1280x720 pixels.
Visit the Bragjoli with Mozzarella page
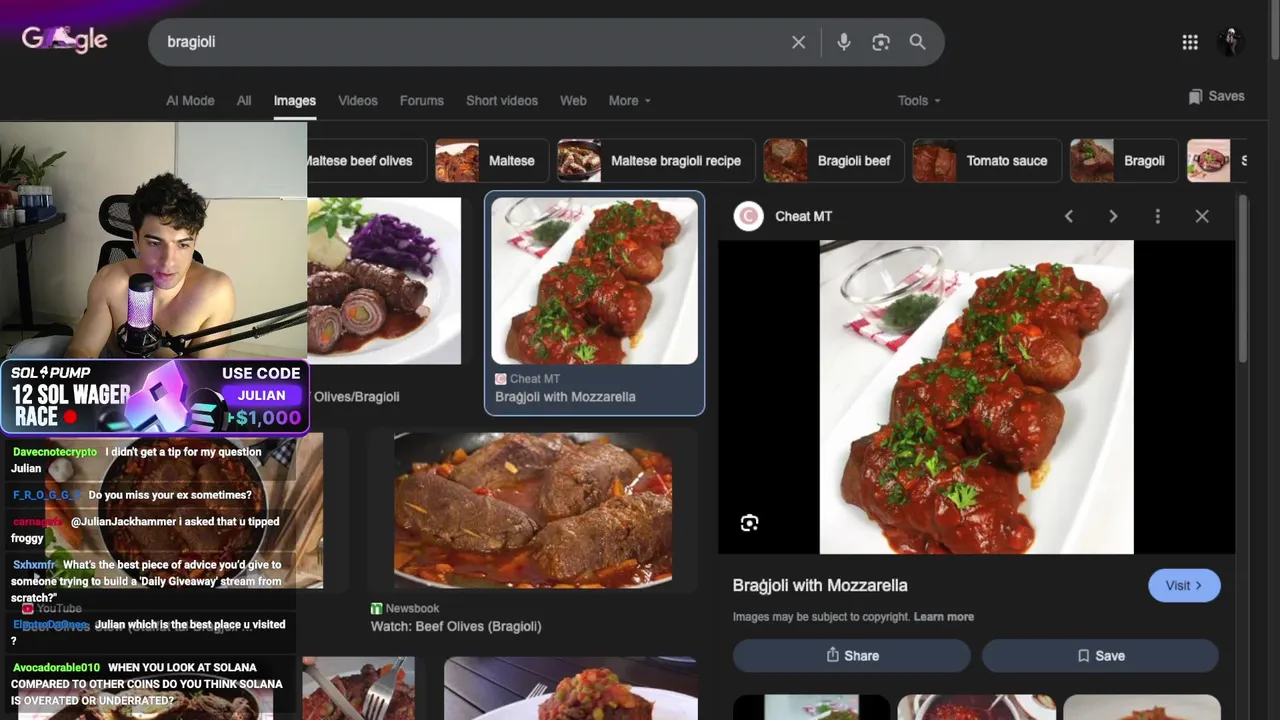(x=1184, y=586)
